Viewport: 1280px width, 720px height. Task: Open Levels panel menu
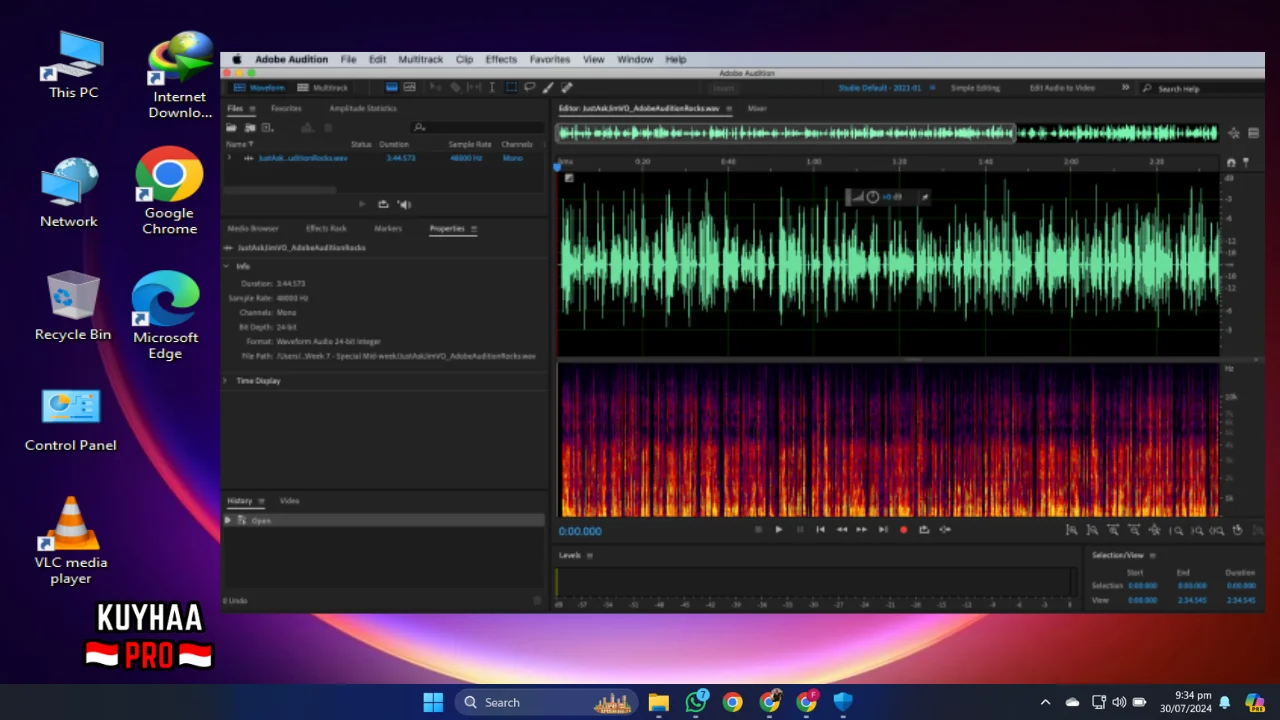[x=589, y=555]
